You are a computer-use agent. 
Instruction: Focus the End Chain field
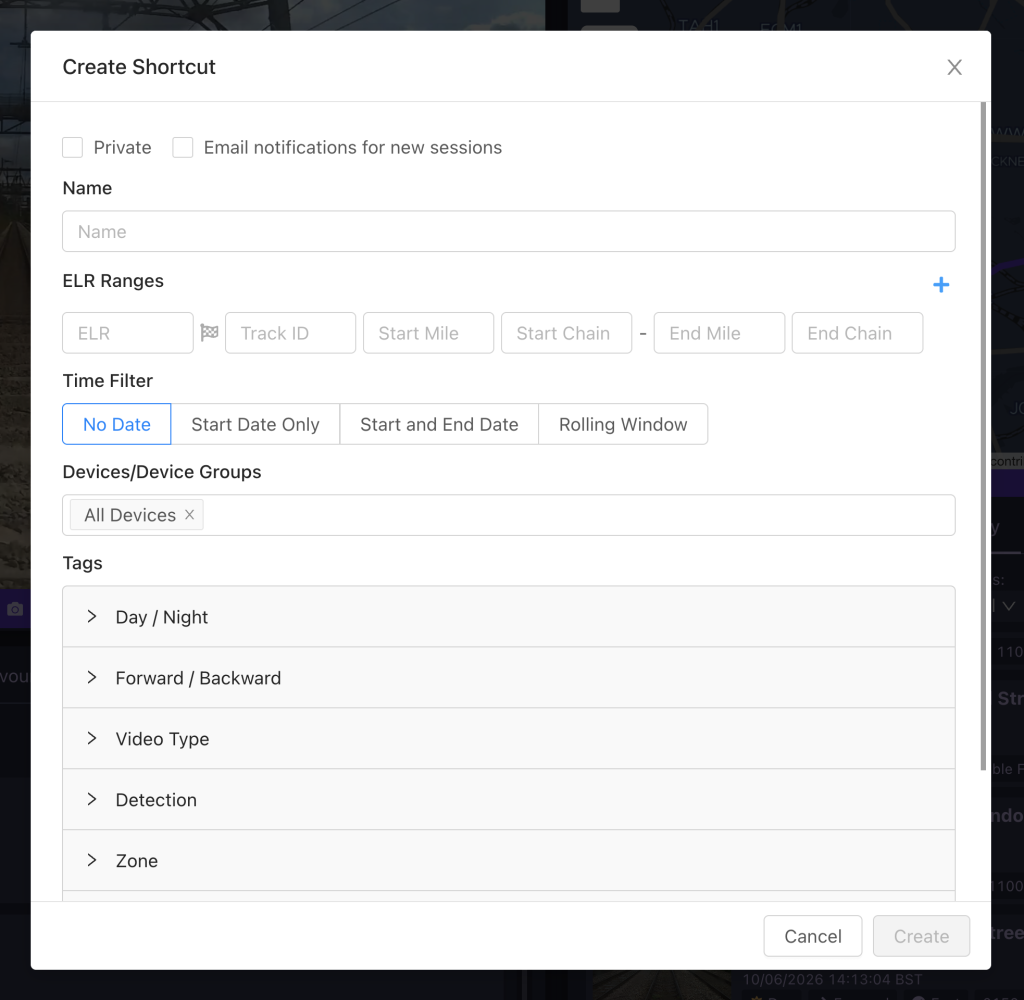coord(857,333)
